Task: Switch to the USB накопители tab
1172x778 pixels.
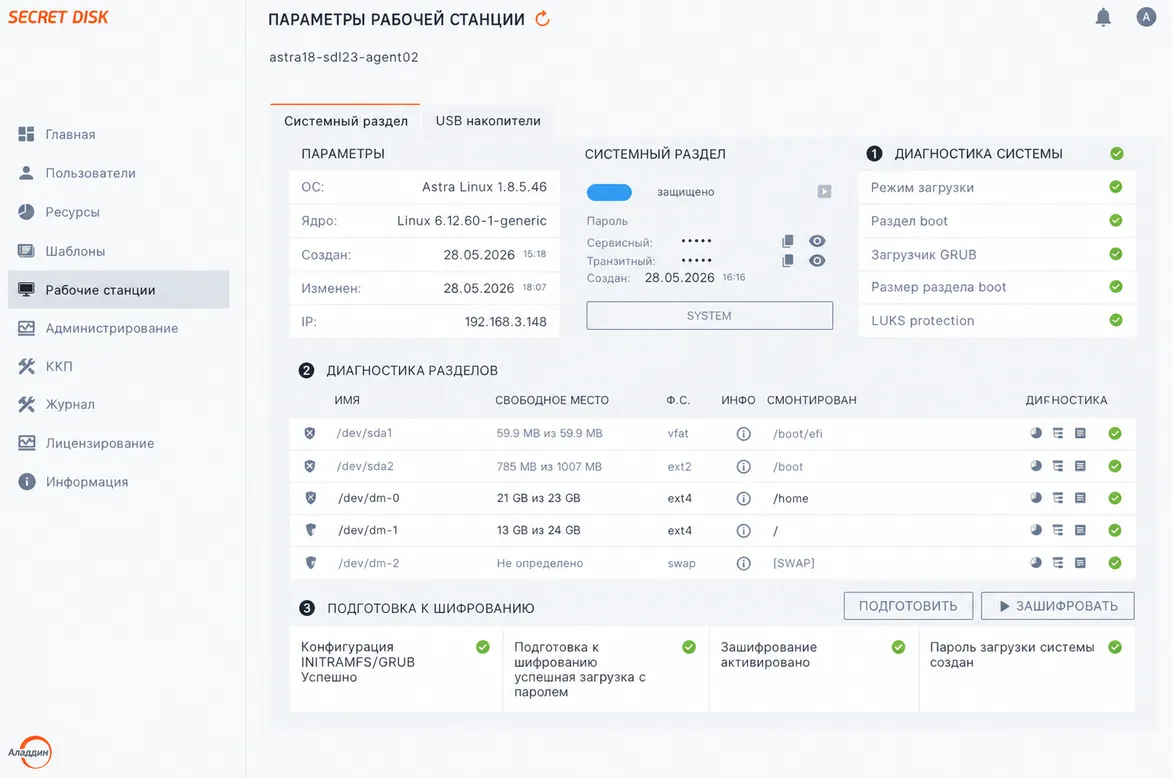Action: tap(488, 121)
